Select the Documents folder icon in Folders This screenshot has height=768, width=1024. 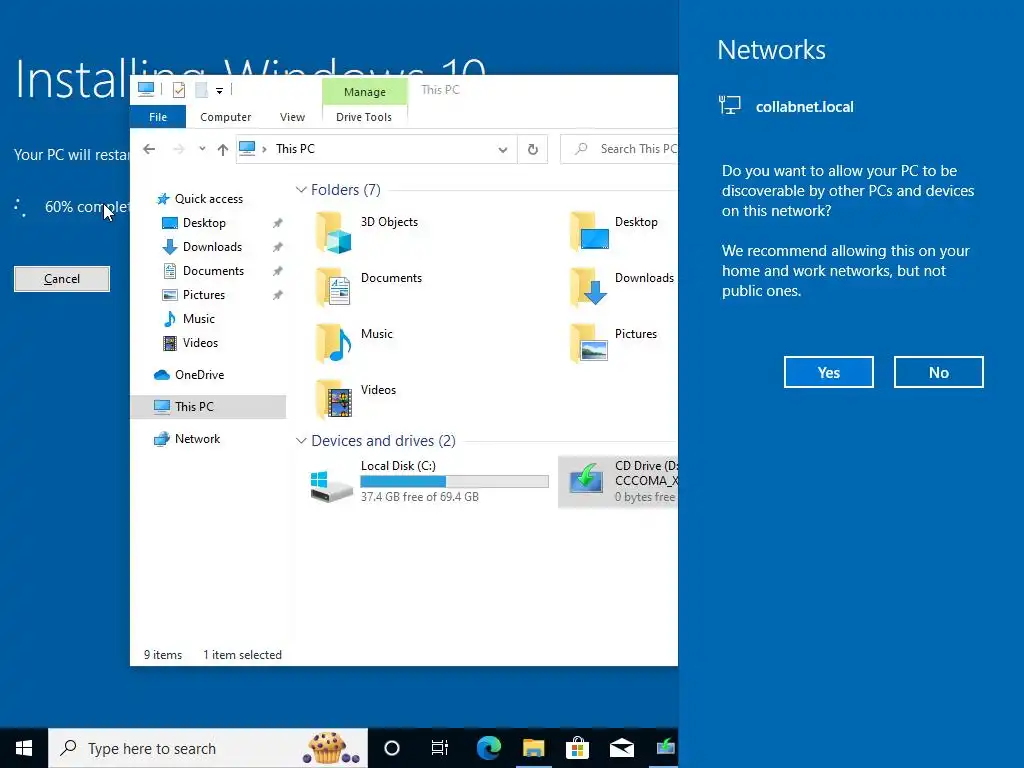[334, 287]
